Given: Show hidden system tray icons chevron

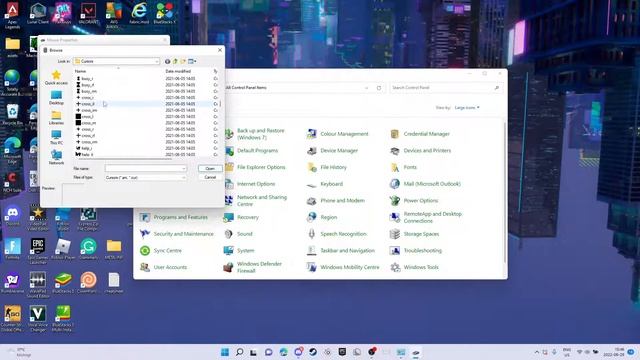Looking at the screenshot, I should point(537,352).
